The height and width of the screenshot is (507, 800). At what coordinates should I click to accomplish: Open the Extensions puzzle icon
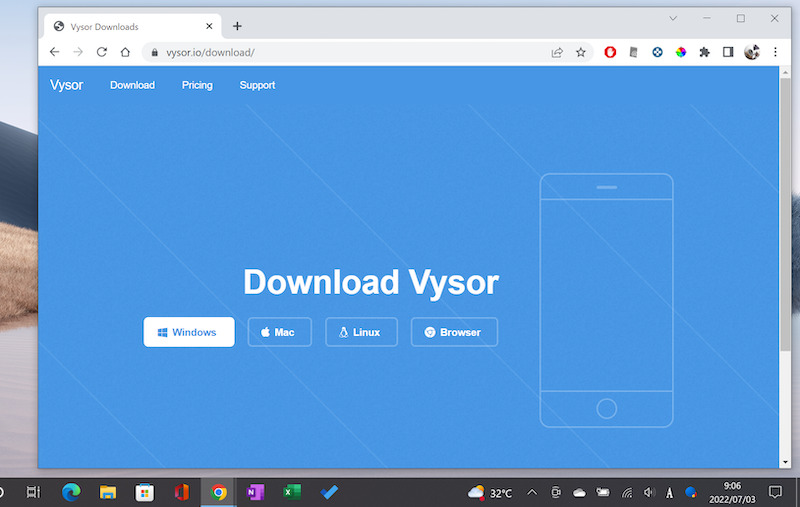click(704, 52)
